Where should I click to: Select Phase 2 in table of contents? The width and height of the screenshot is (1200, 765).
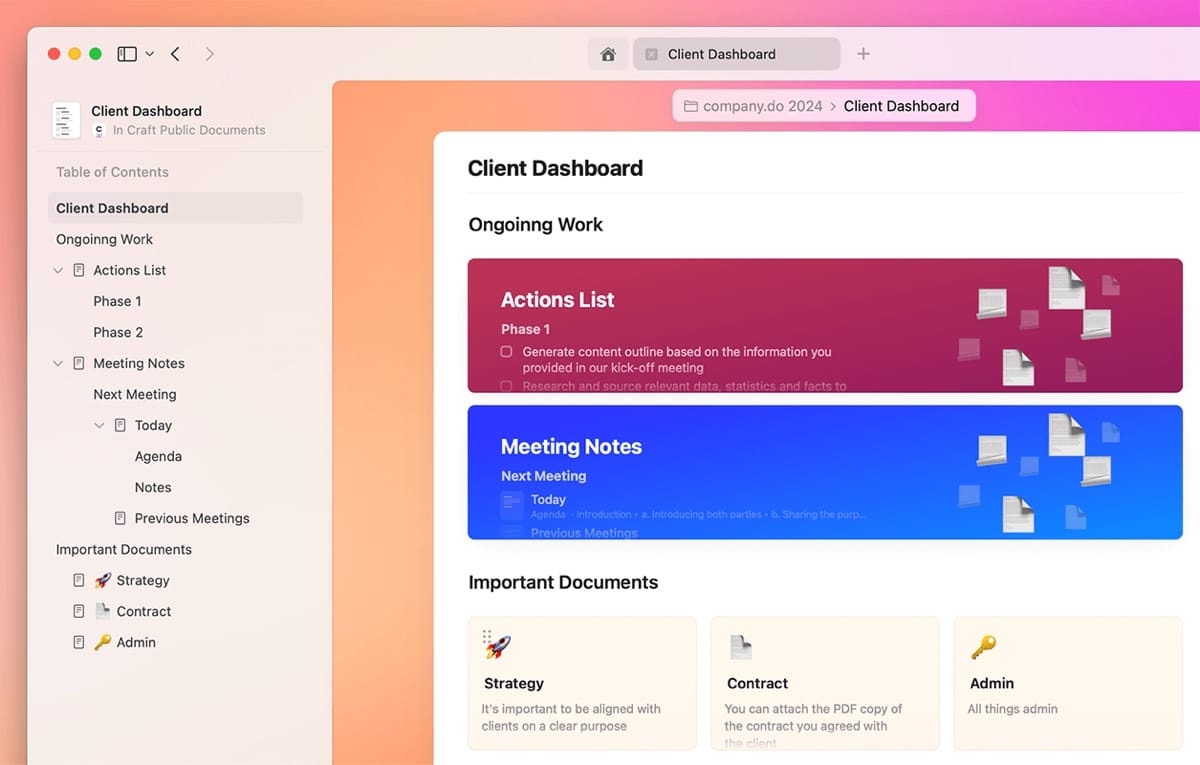pyautogui.click(x=118, y=332)
